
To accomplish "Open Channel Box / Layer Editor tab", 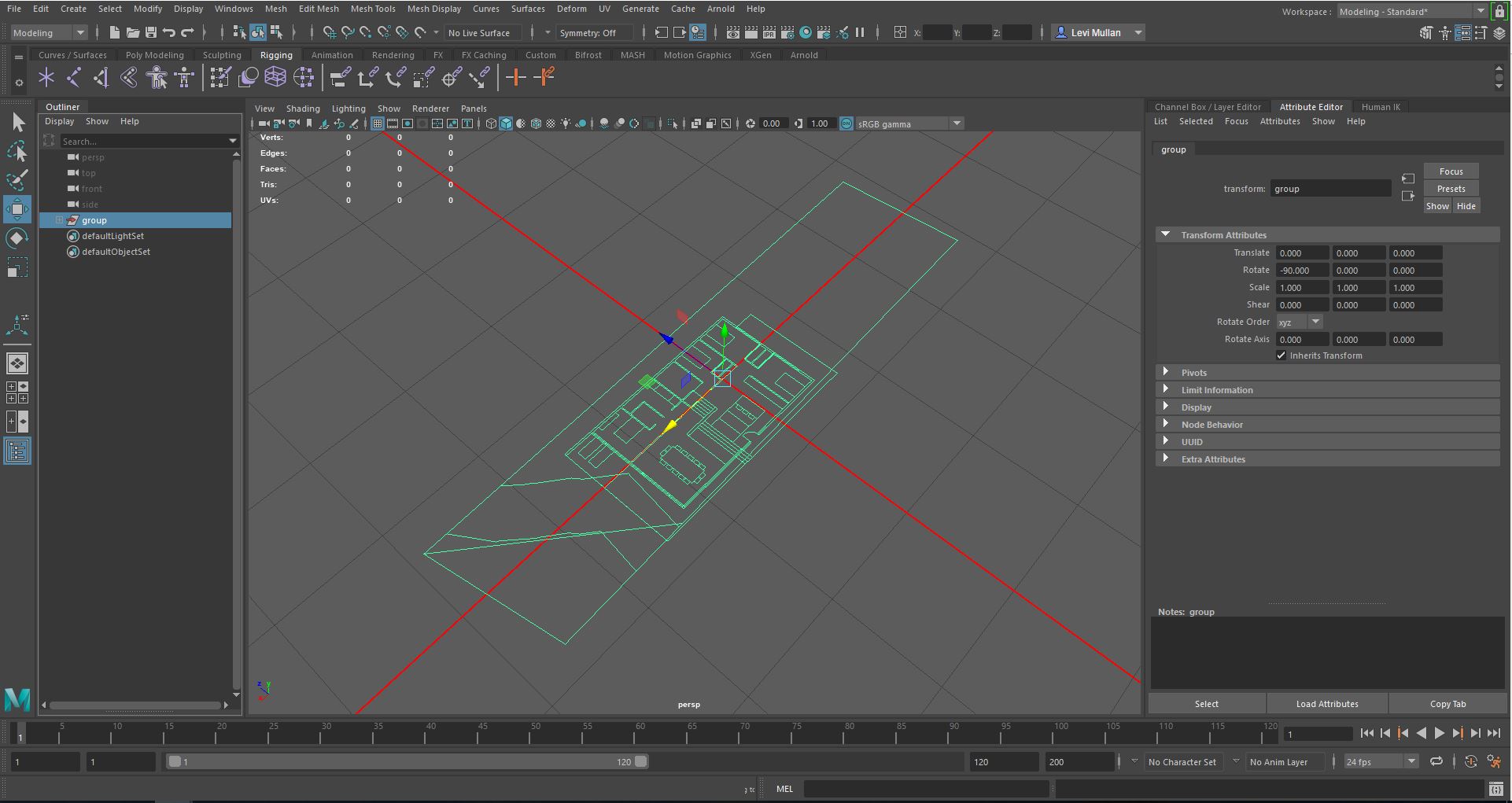I will click(x=1208, y=107).
